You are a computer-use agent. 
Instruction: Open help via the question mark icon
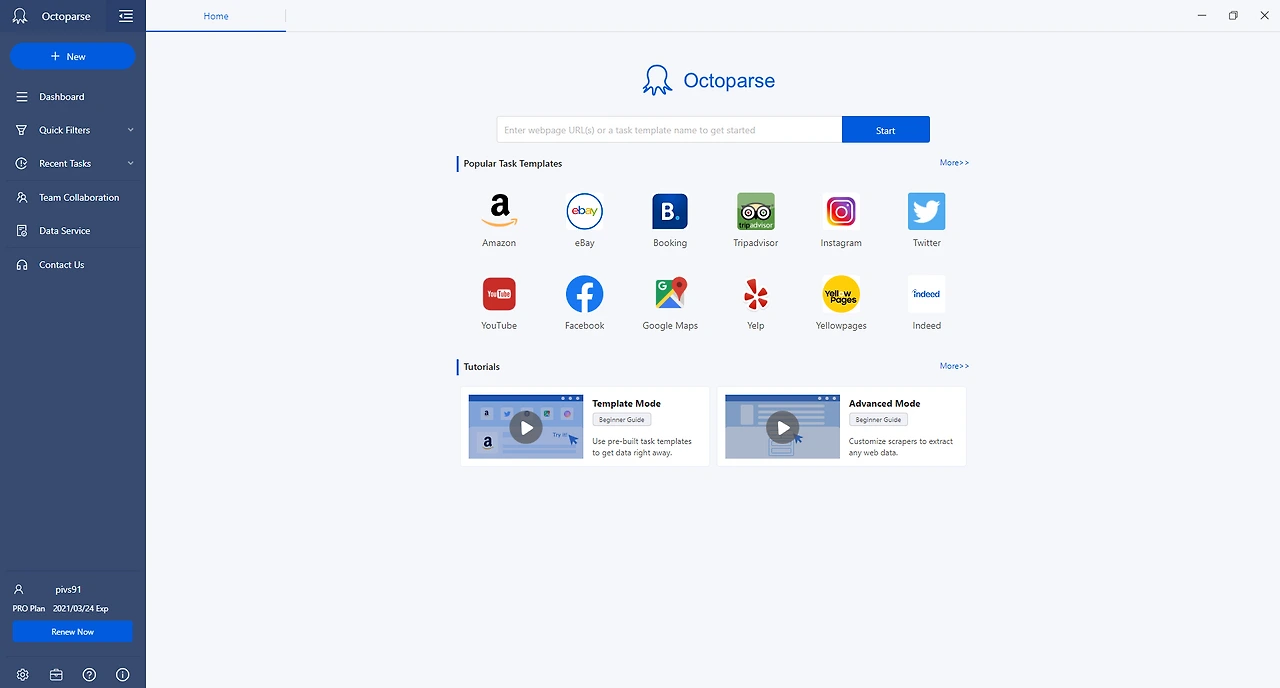(89, 675)
